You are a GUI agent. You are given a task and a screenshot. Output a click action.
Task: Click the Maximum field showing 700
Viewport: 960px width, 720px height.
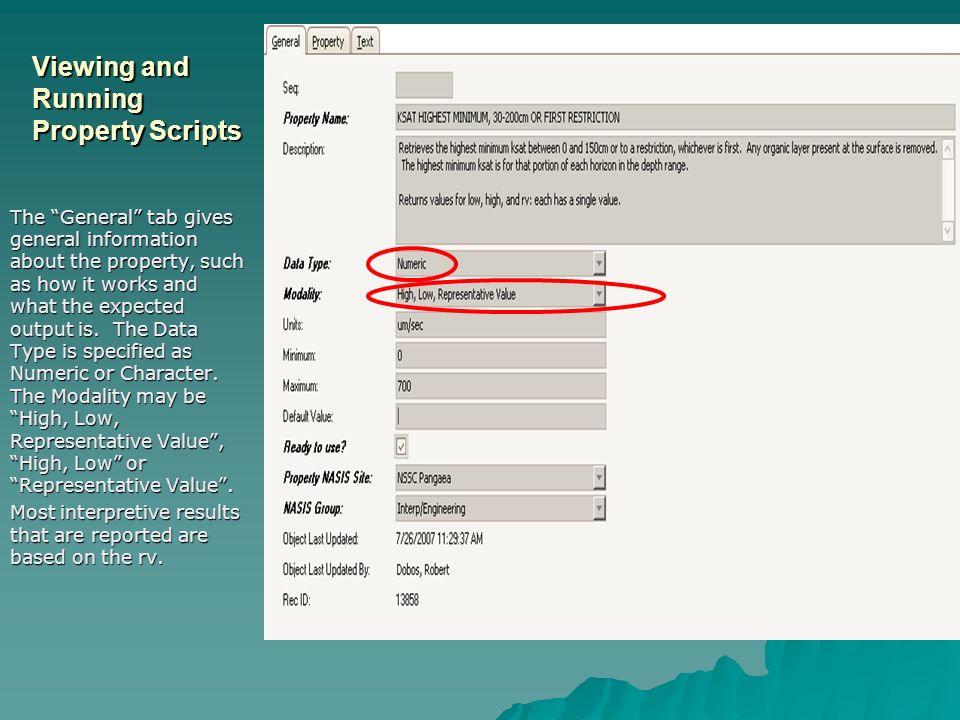500,386
